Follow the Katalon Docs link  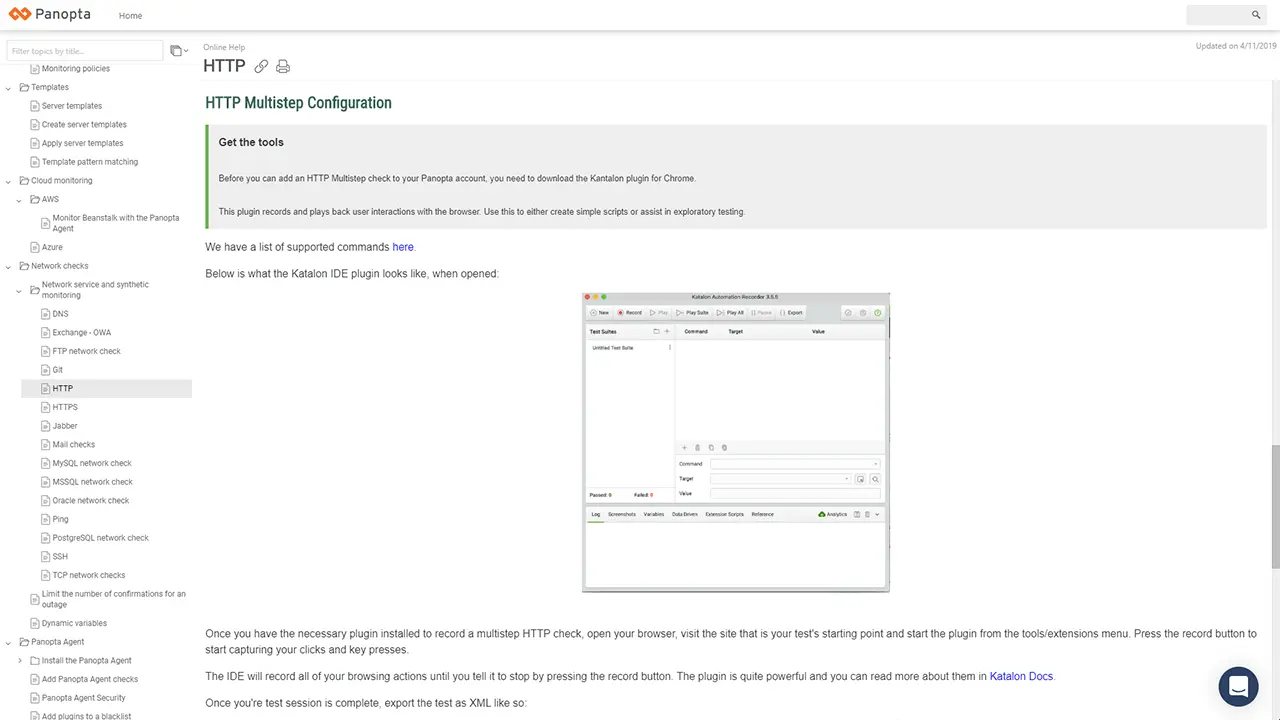click(x=1021, y=676)
